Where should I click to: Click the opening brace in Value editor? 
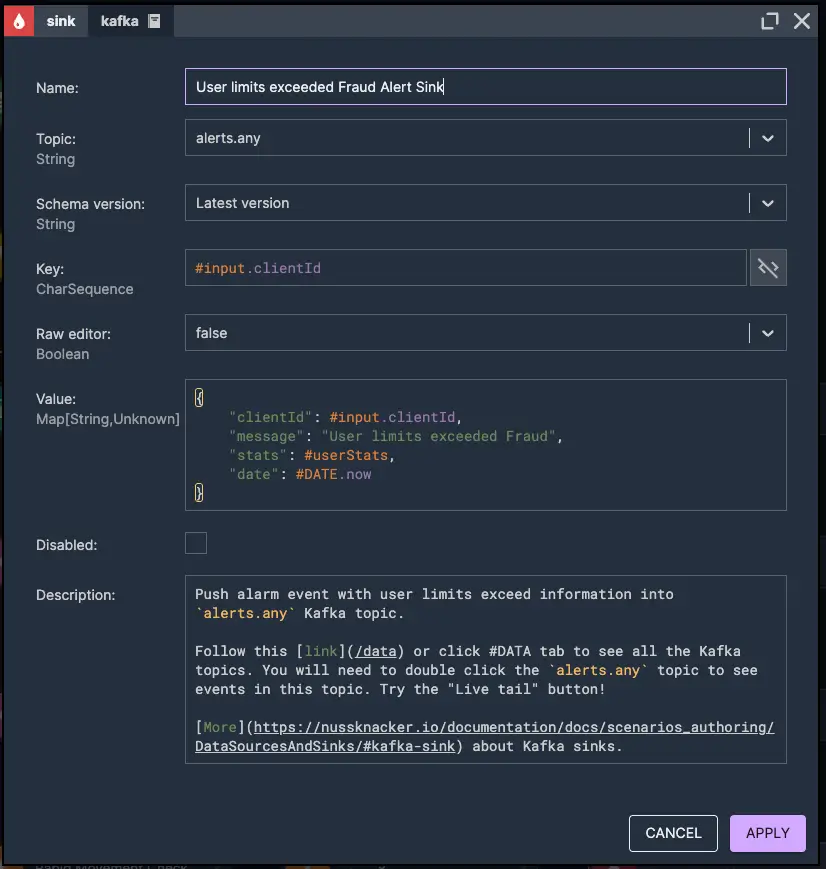[199, 397]
